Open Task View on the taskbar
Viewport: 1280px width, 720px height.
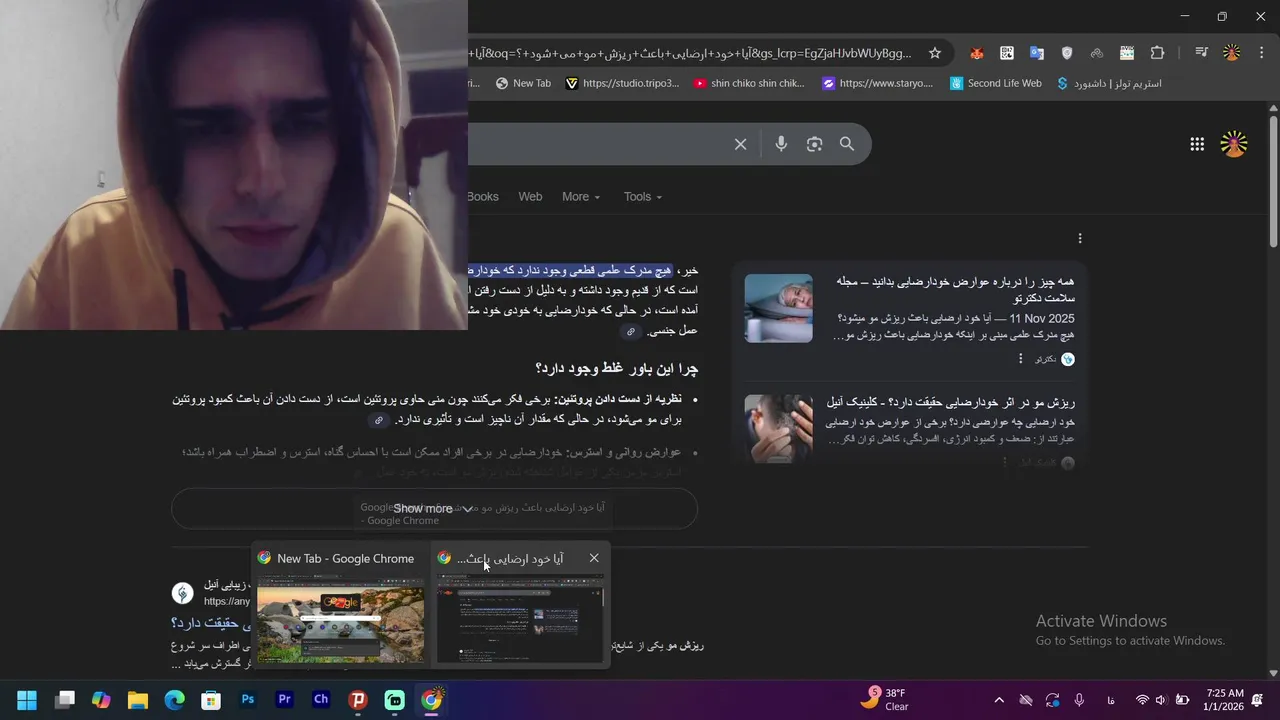point(64,700)
